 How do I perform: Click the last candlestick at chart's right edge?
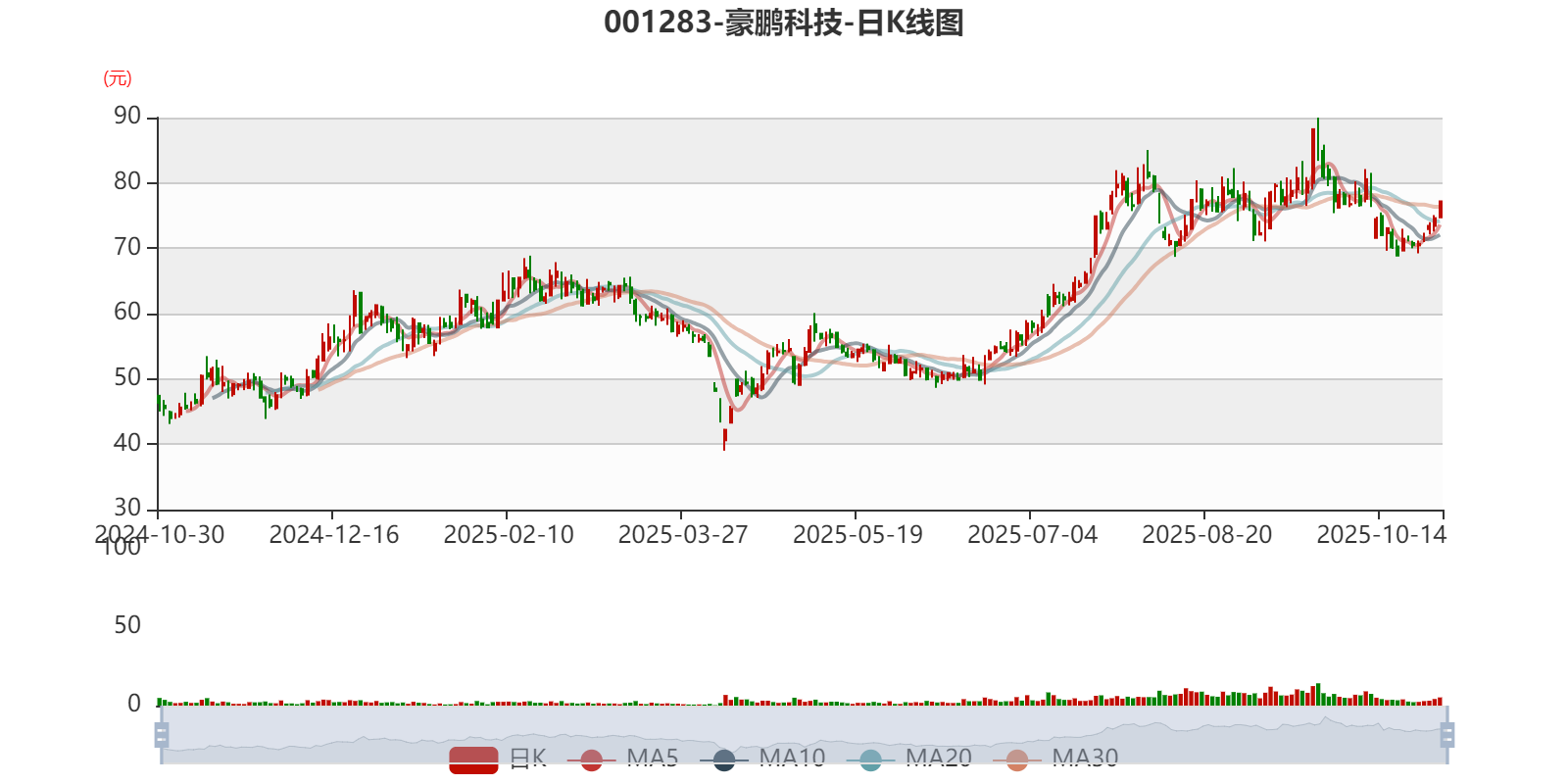(1441, 209)
